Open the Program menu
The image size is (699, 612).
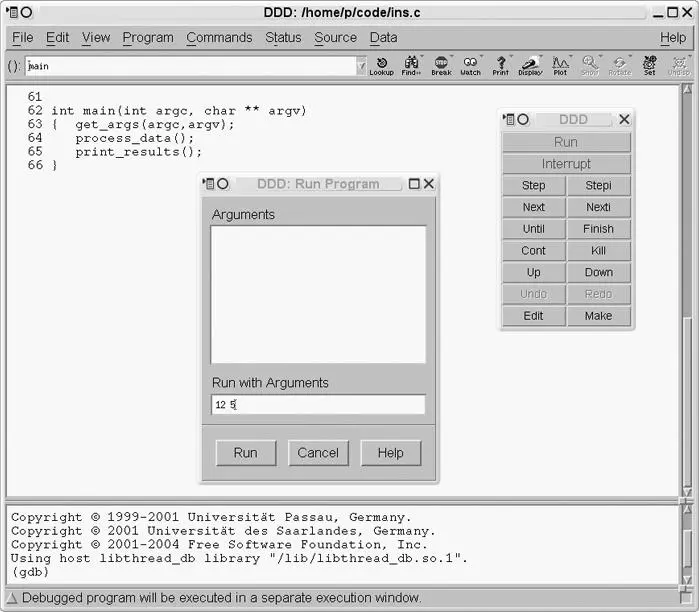[148, 38]
